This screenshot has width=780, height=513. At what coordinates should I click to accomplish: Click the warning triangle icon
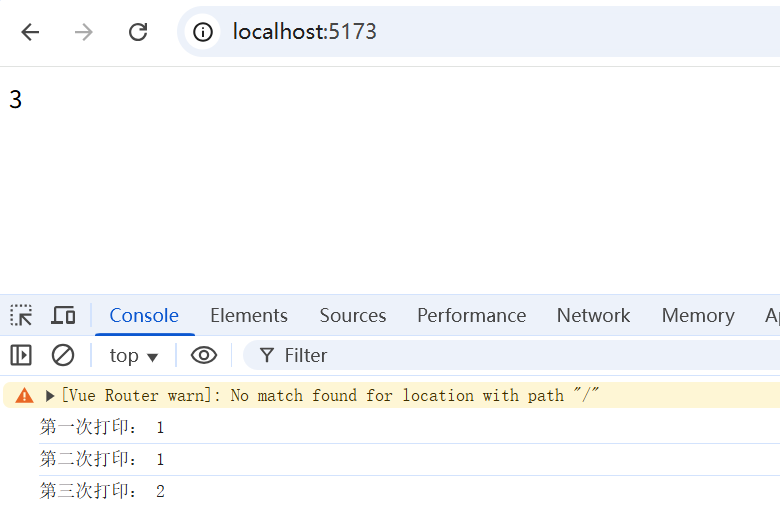(24, 396)
